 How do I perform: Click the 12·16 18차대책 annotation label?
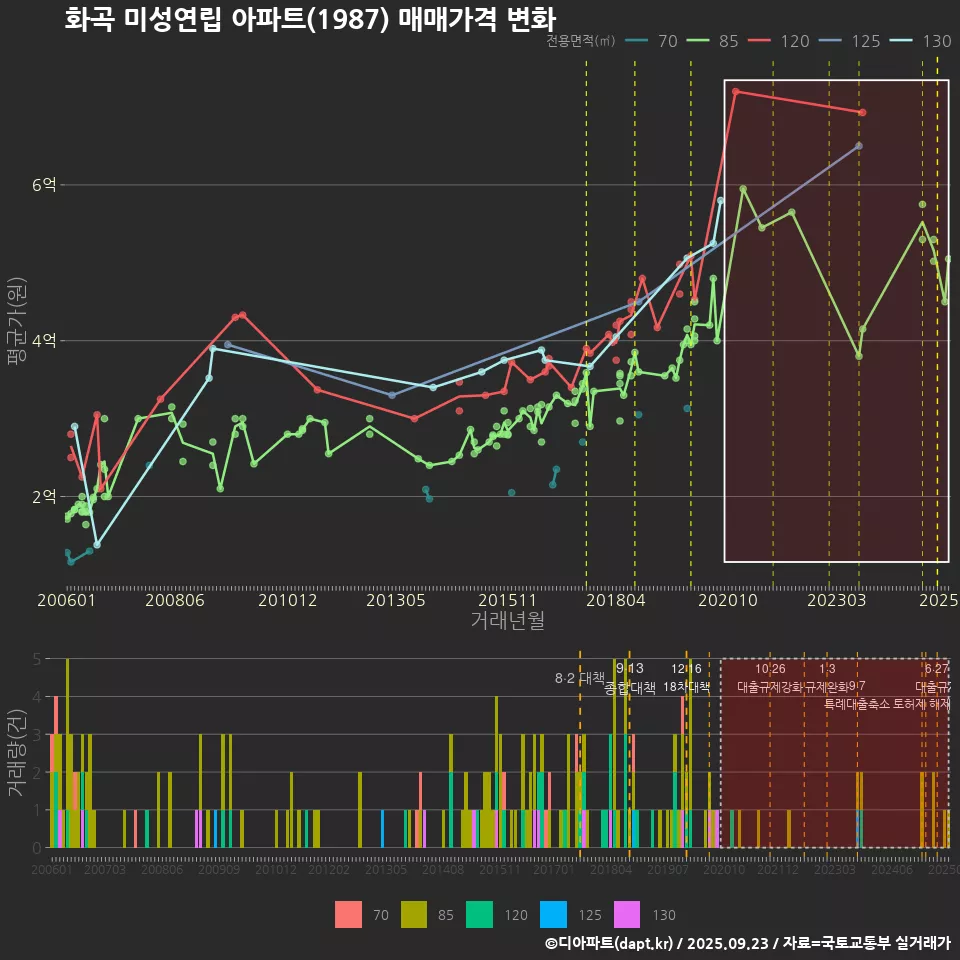(x=686, y=678)
